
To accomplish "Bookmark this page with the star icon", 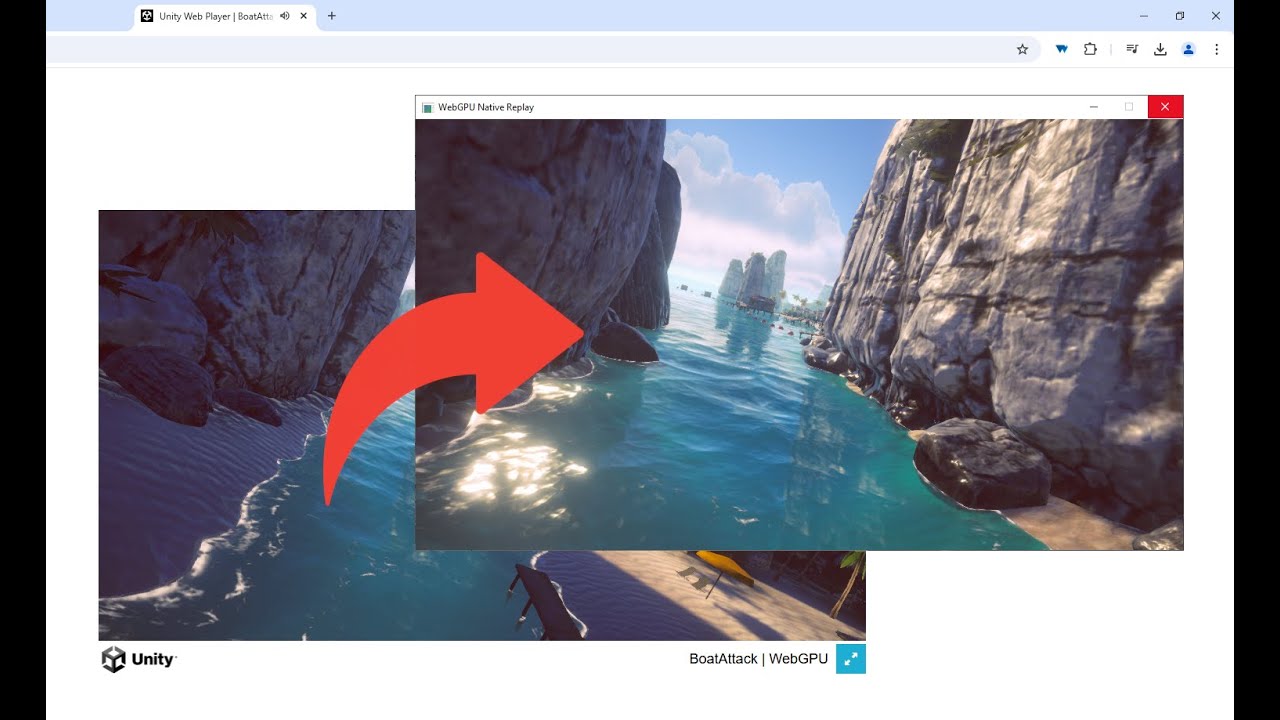I will click(x=1022, y=49).
